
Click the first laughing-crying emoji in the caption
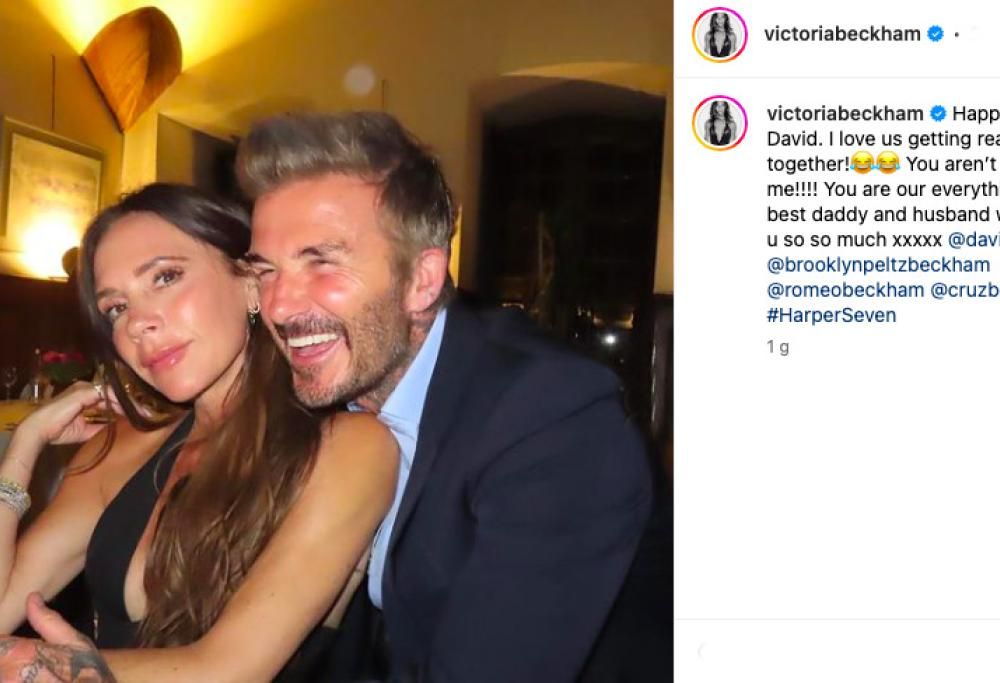(x=864, y=163)
